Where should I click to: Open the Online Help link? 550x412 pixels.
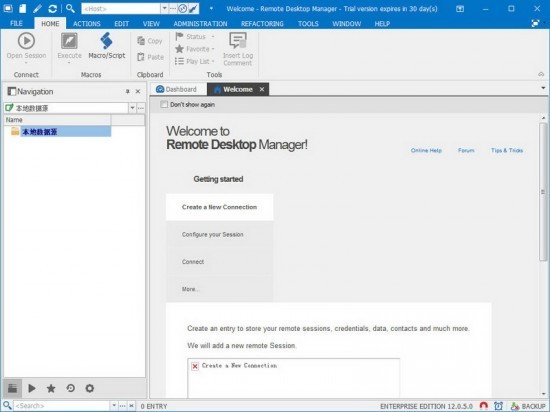pyautogui.click(x=426, y=150)
